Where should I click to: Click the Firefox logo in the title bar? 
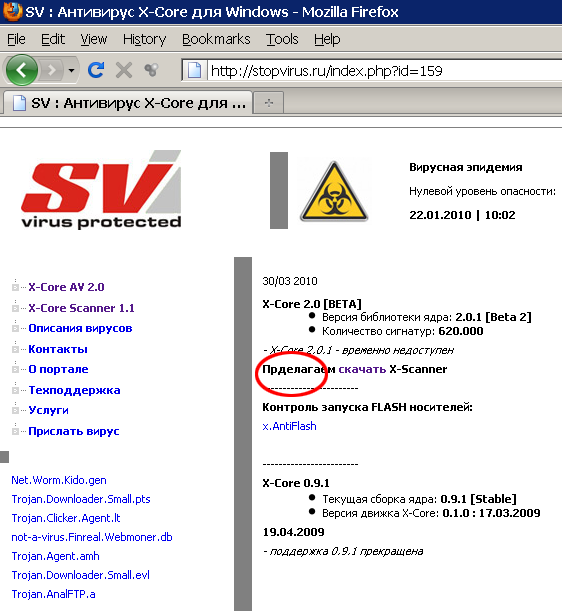(12, 11)
